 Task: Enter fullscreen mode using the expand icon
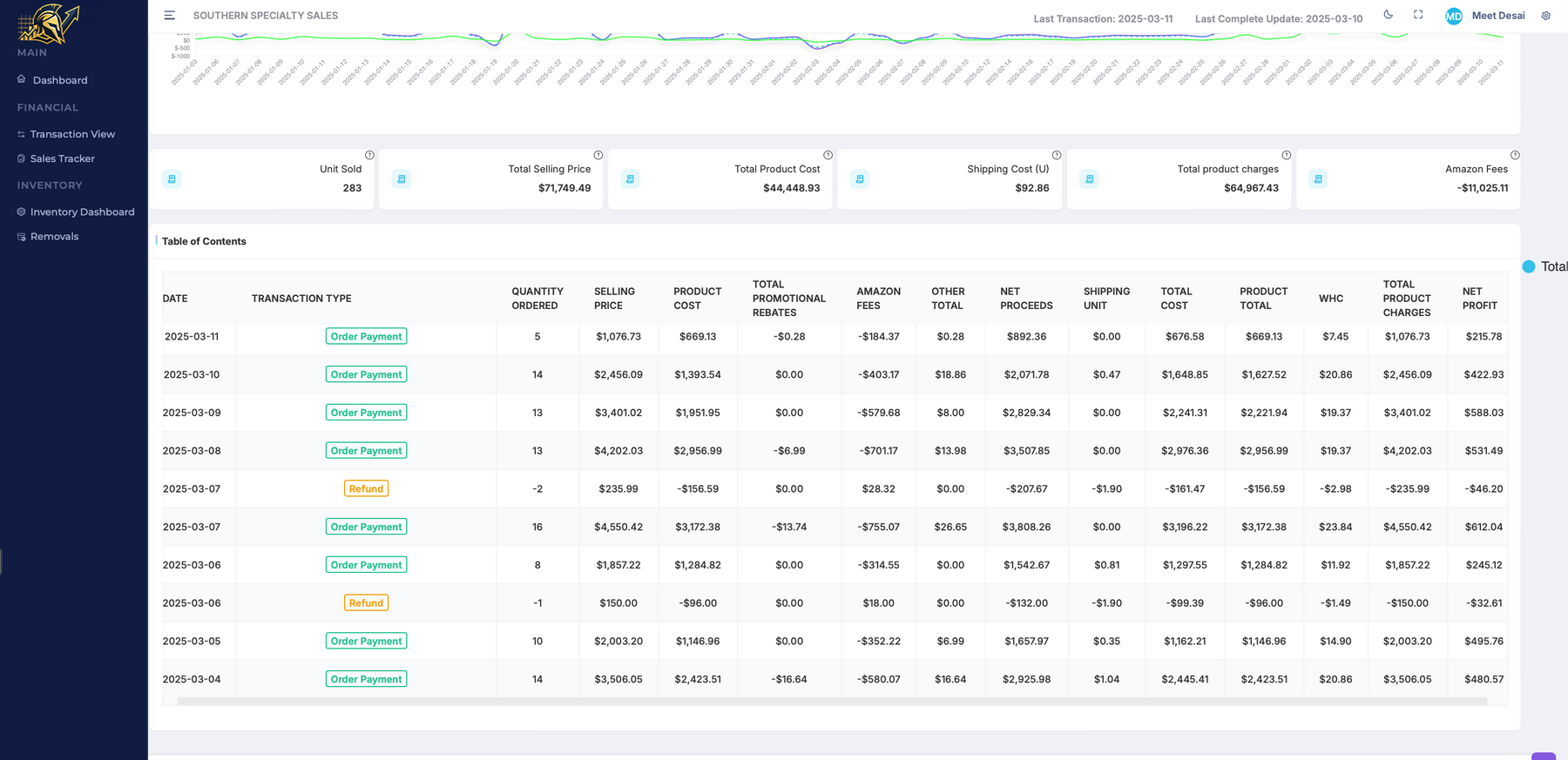point(1418,15)
